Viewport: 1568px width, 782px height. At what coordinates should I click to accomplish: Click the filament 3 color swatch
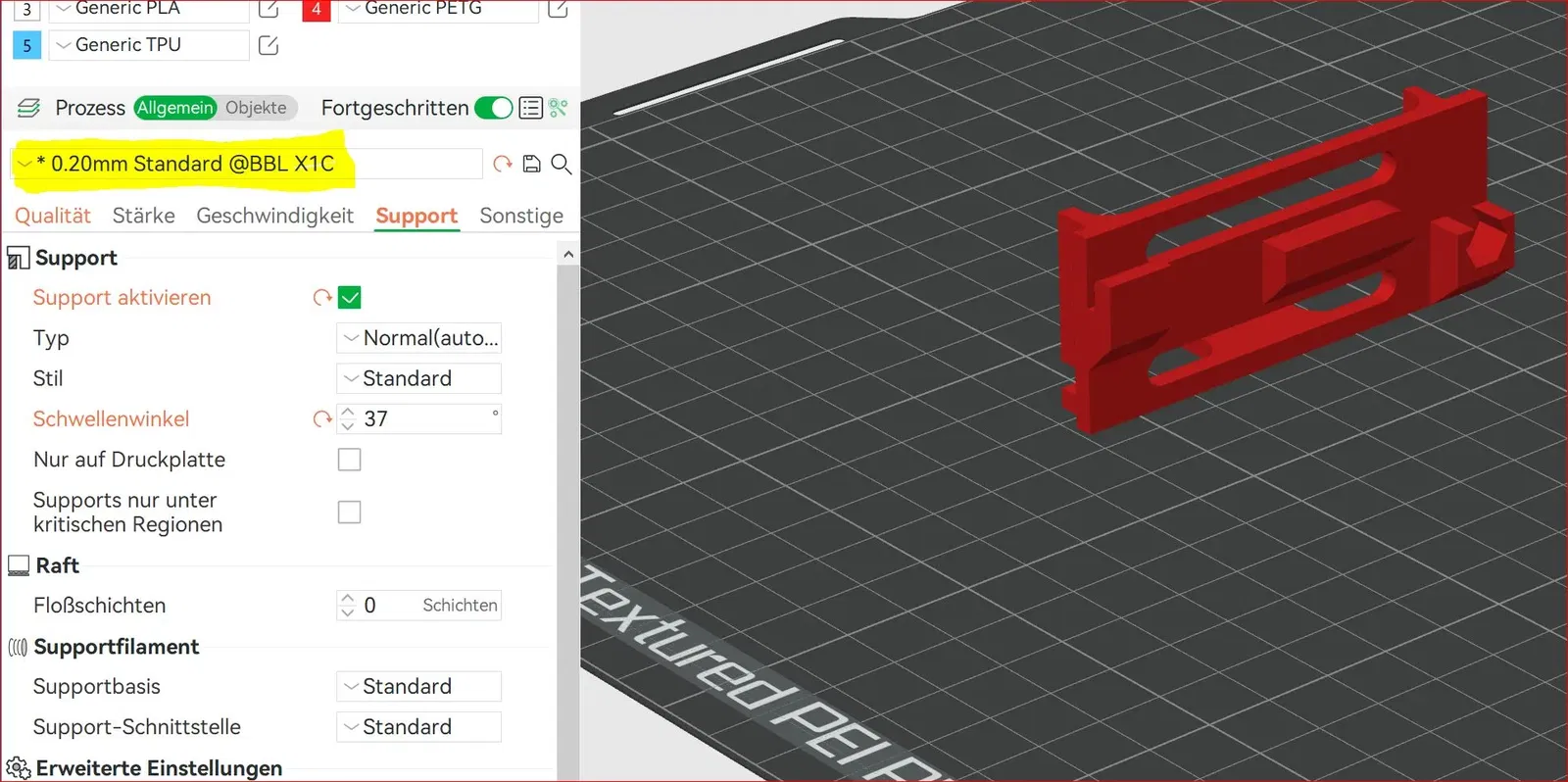click(x=26, y=10)
